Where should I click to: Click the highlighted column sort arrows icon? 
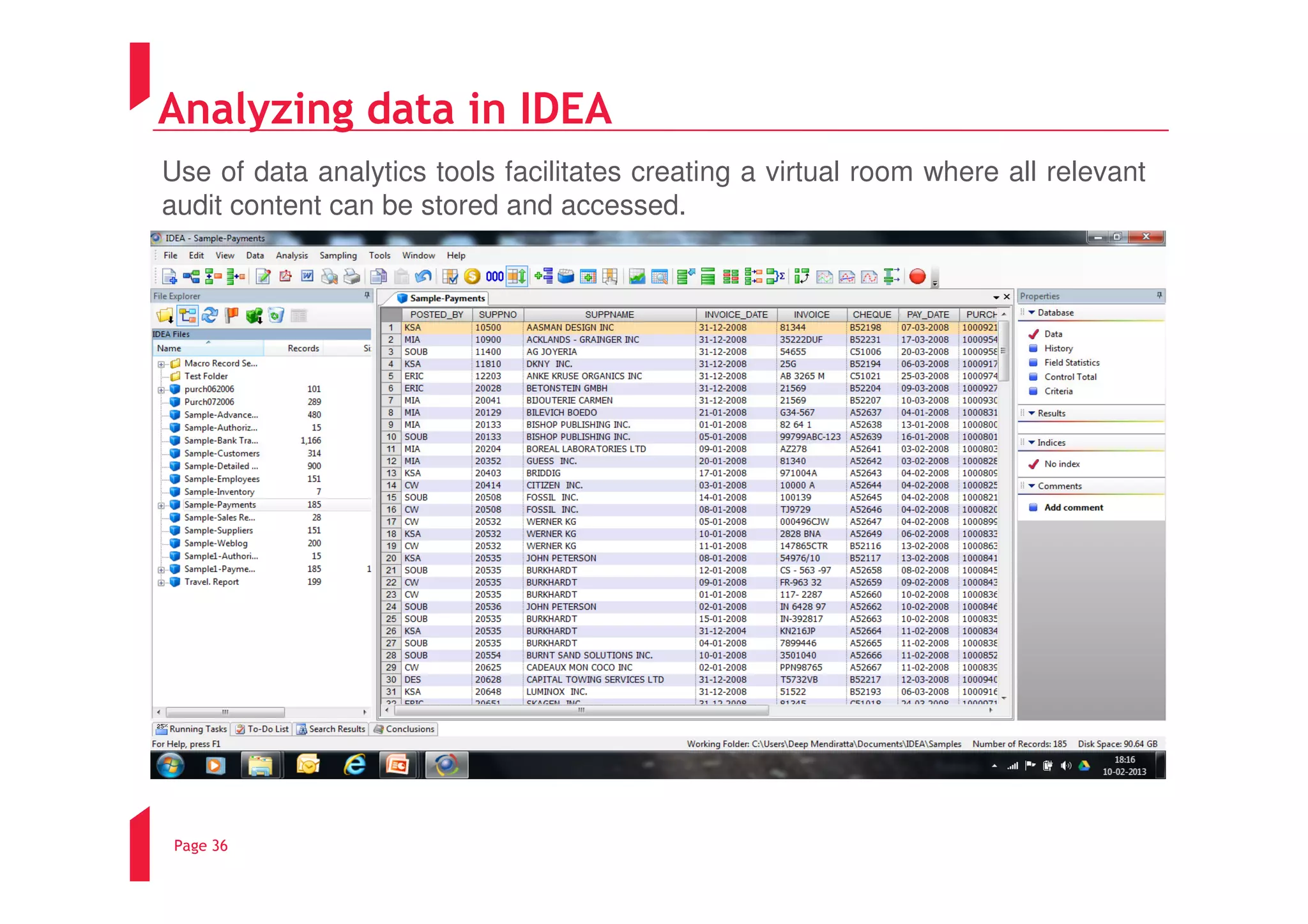coord(517,276)
